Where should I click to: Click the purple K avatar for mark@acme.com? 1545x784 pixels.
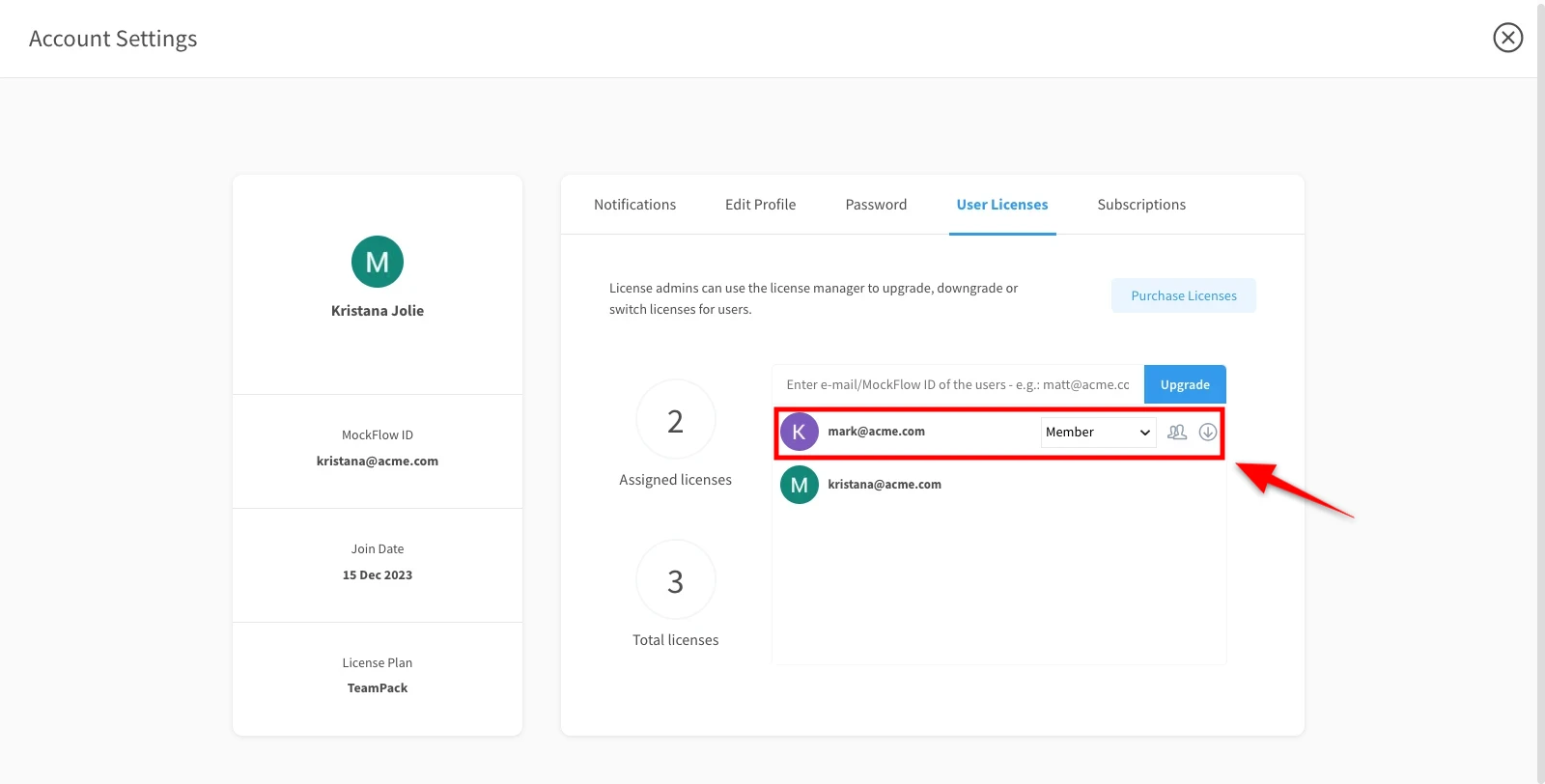[800, 432]
